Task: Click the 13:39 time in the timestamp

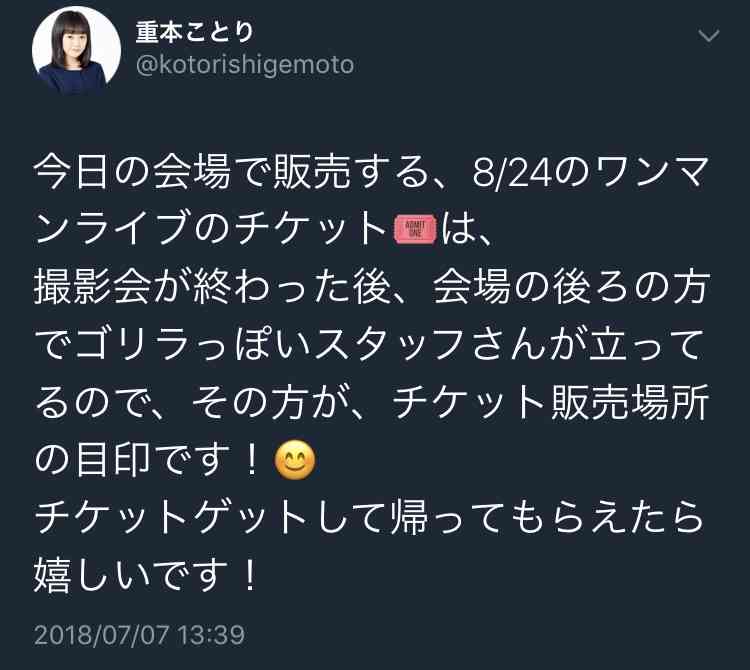Action: (x=211, y=635)
